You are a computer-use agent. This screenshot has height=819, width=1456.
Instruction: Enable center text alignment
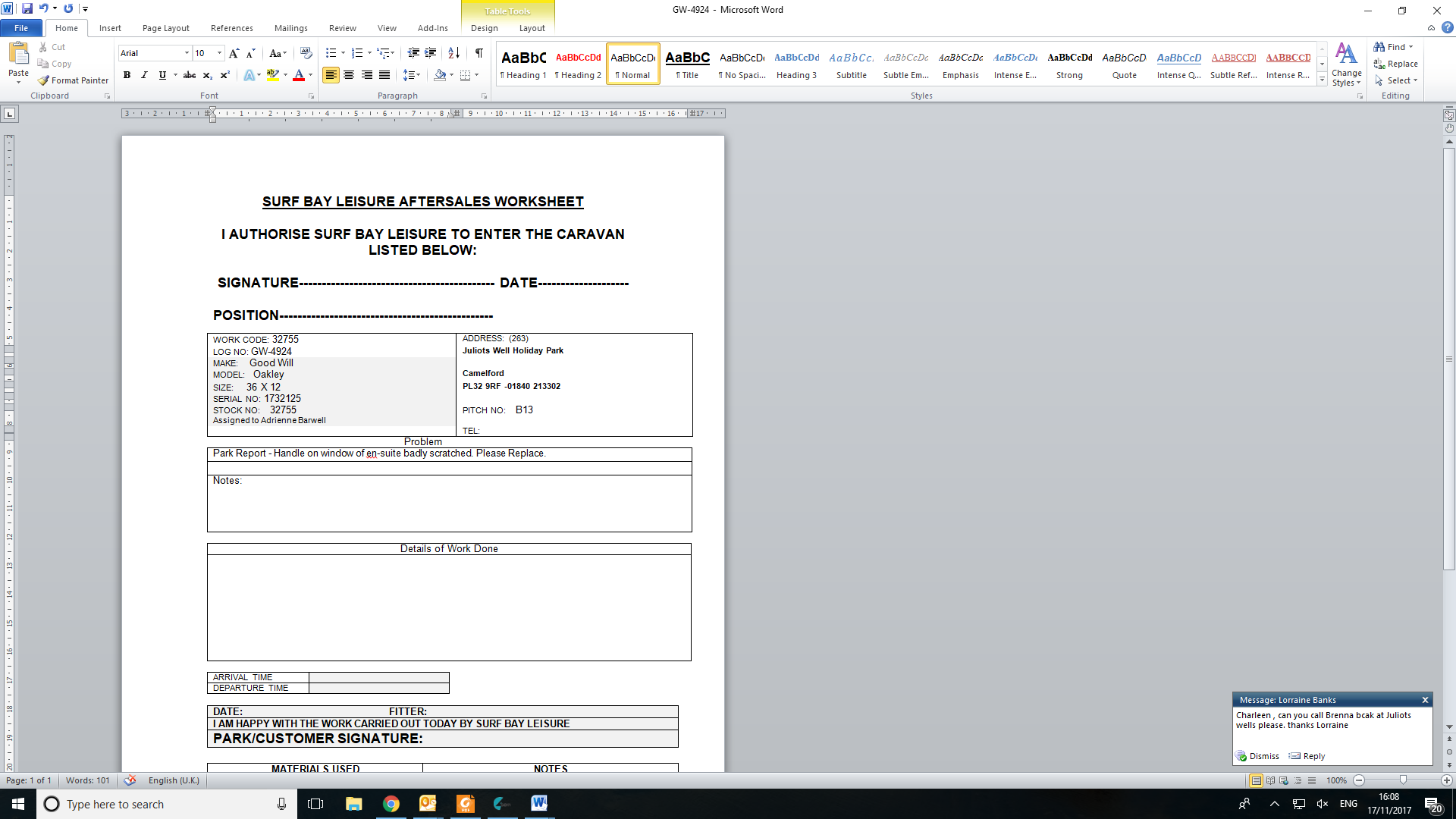tap(349, 75)
